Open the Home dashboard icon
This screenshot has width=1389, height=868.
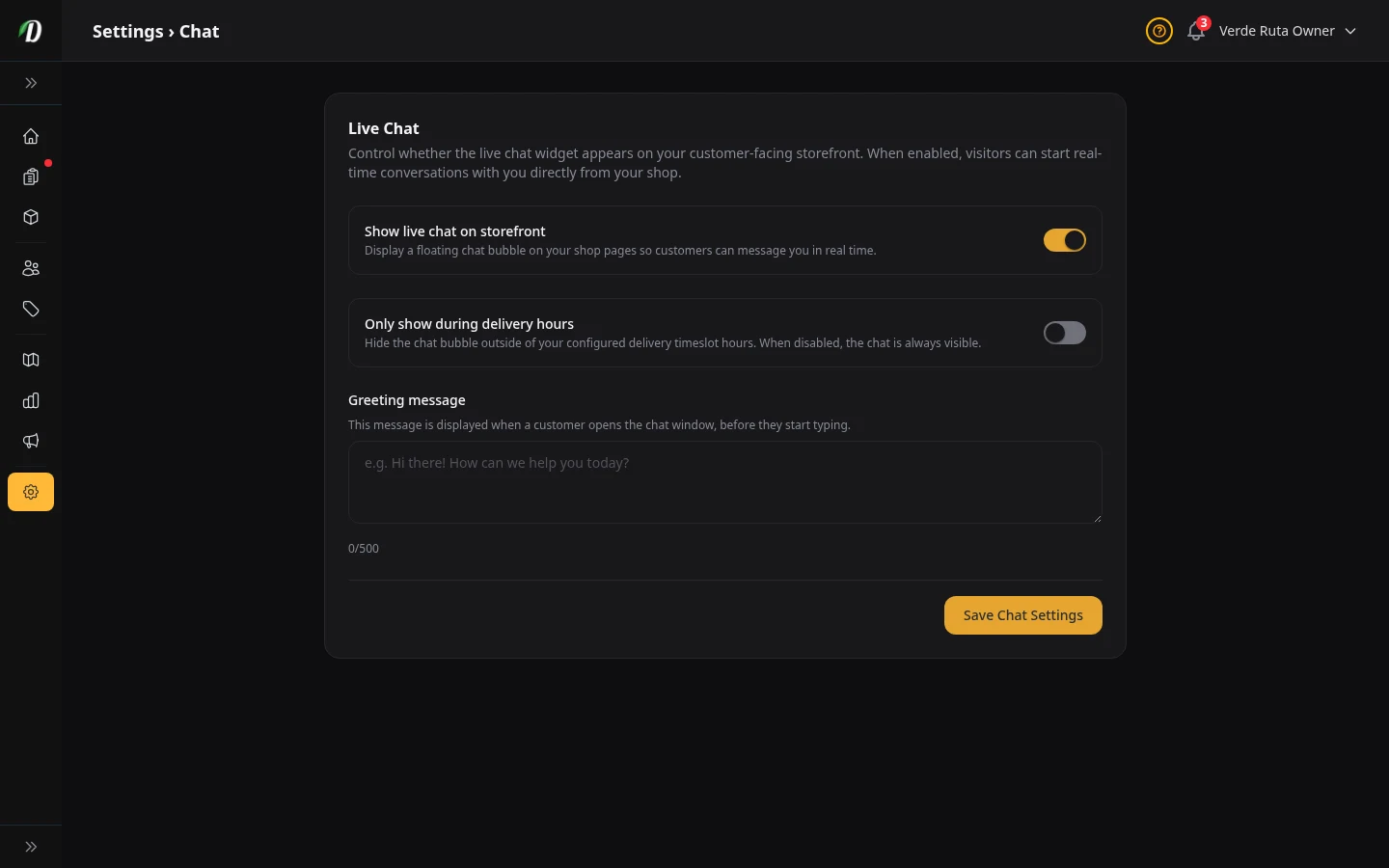click(31, 136)
